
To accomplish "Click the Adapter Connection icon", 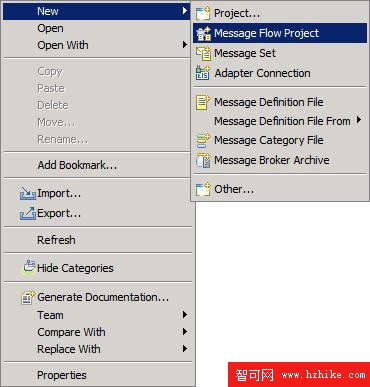I will (203, 73).
